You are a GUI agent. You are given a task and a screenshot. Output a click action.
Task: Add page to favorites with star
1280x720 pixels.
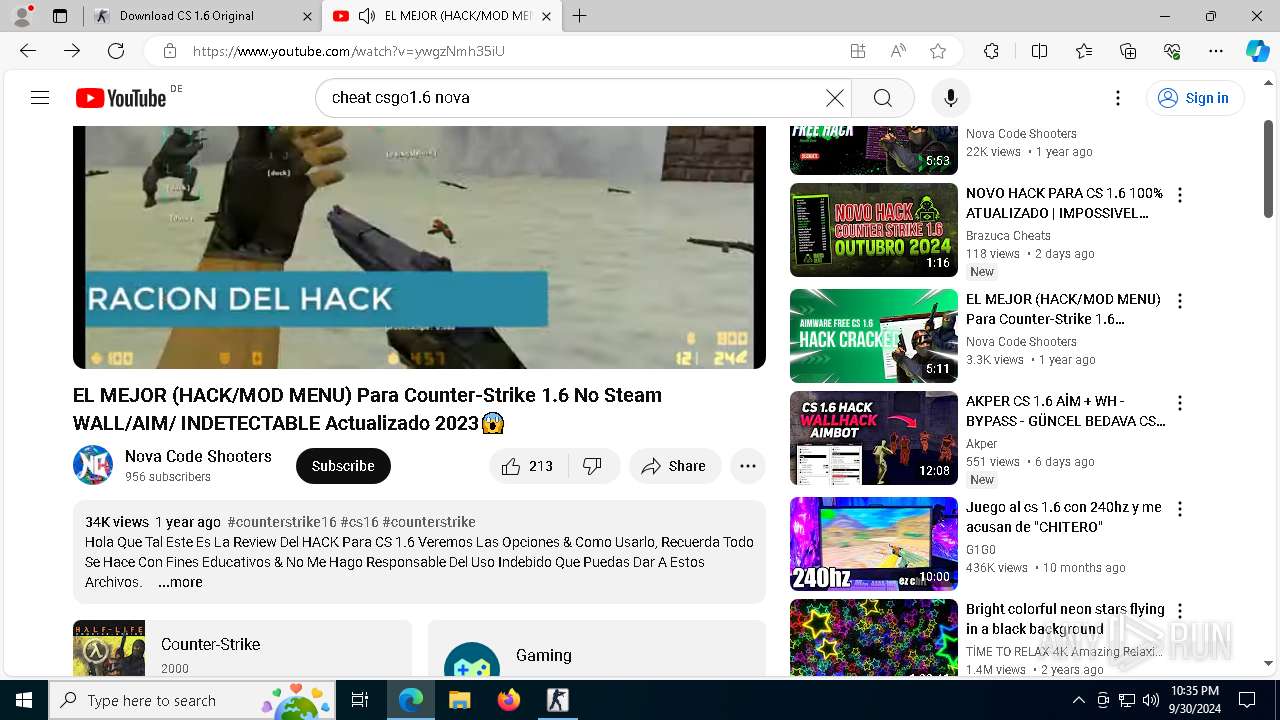tap(938, 51)
